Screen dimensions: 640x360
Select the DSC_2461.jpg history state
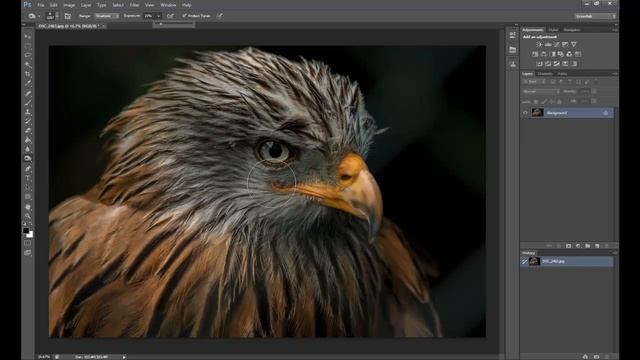tap(567, 261)
